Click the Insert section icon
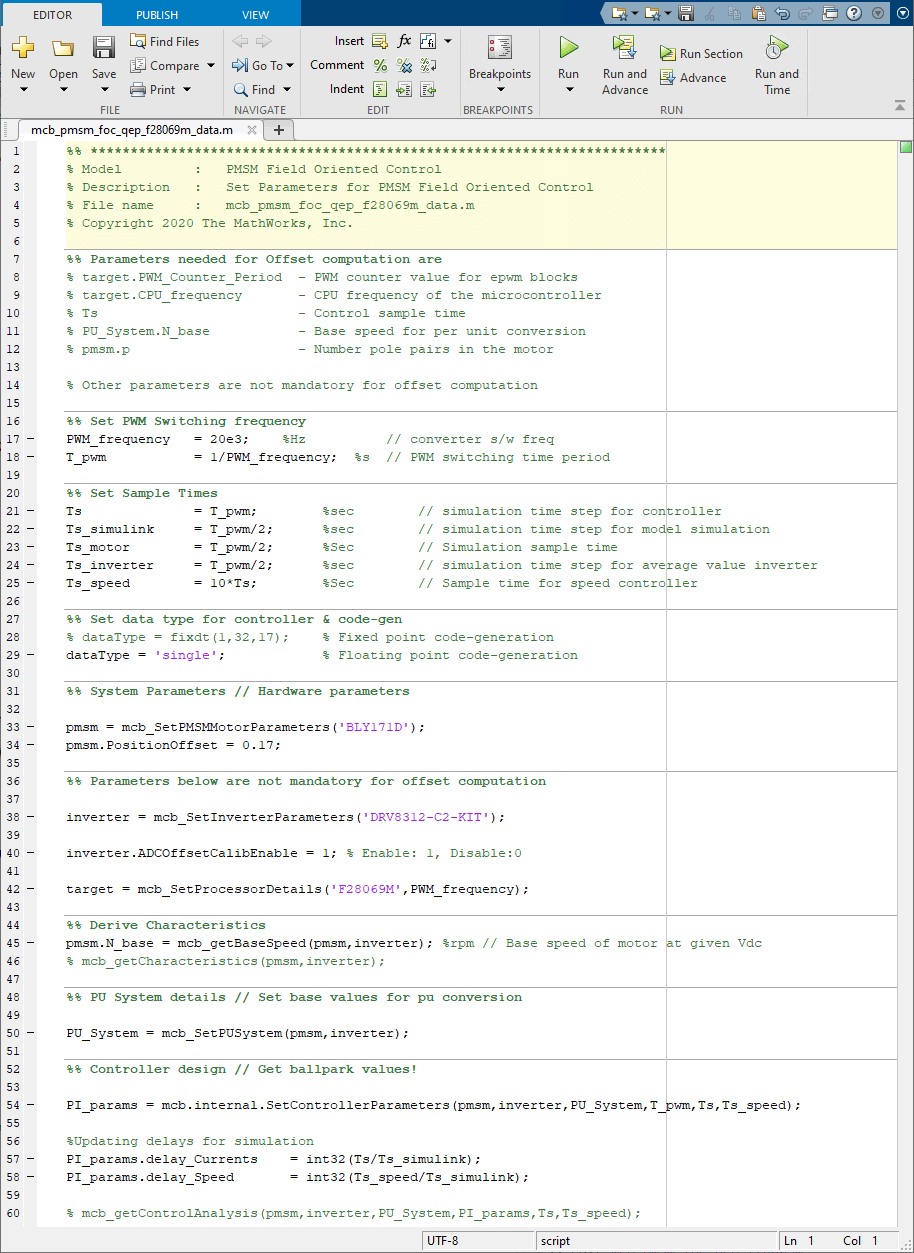Image resolution: width=914 pixels, height=1253 pixels. pyautogui.click(x=379, y=42)
